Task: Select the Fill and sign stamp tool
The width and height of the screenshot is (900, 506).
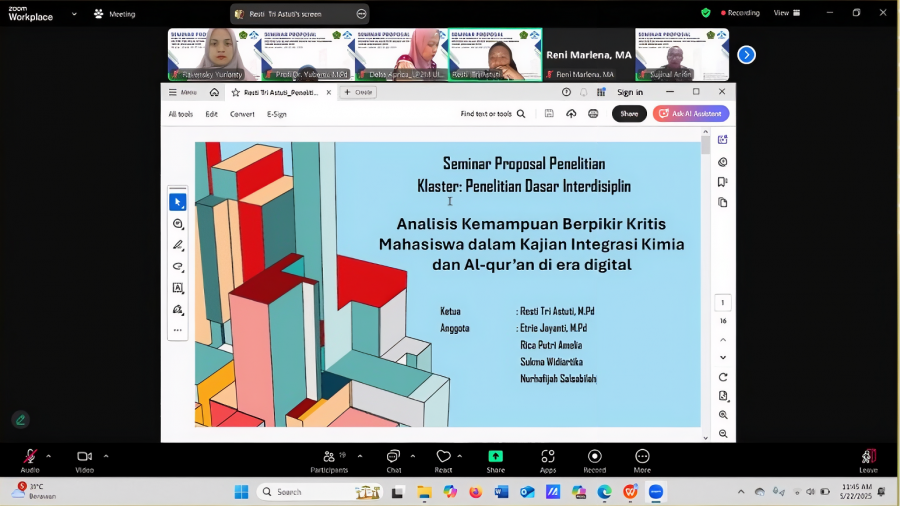Action: [177, 310]
